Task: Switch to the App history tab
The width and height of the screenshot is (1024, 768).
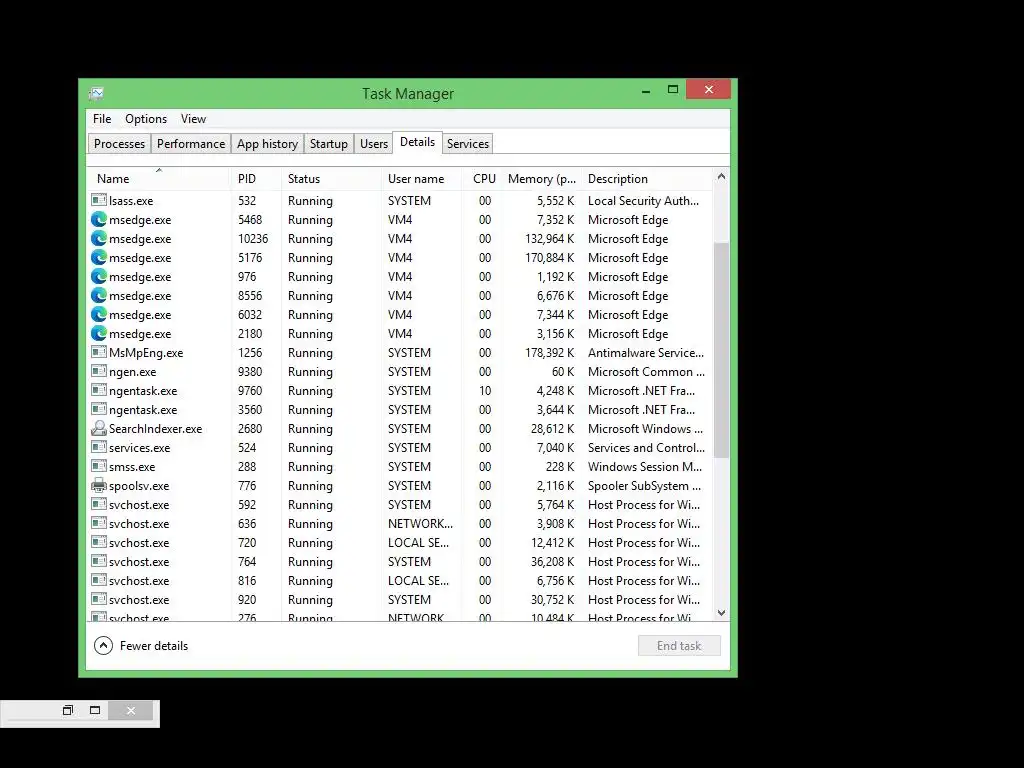Action: pyautogui.click(x=267, y=144)
